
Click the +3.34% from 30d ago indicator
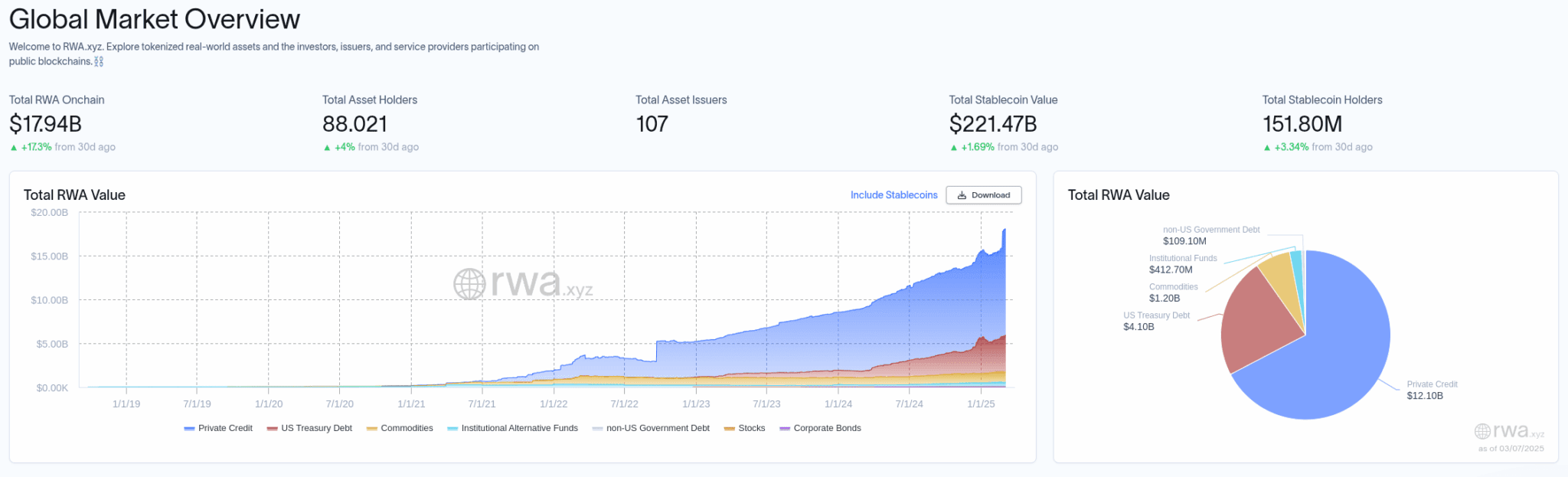(x=1318, y=147)
